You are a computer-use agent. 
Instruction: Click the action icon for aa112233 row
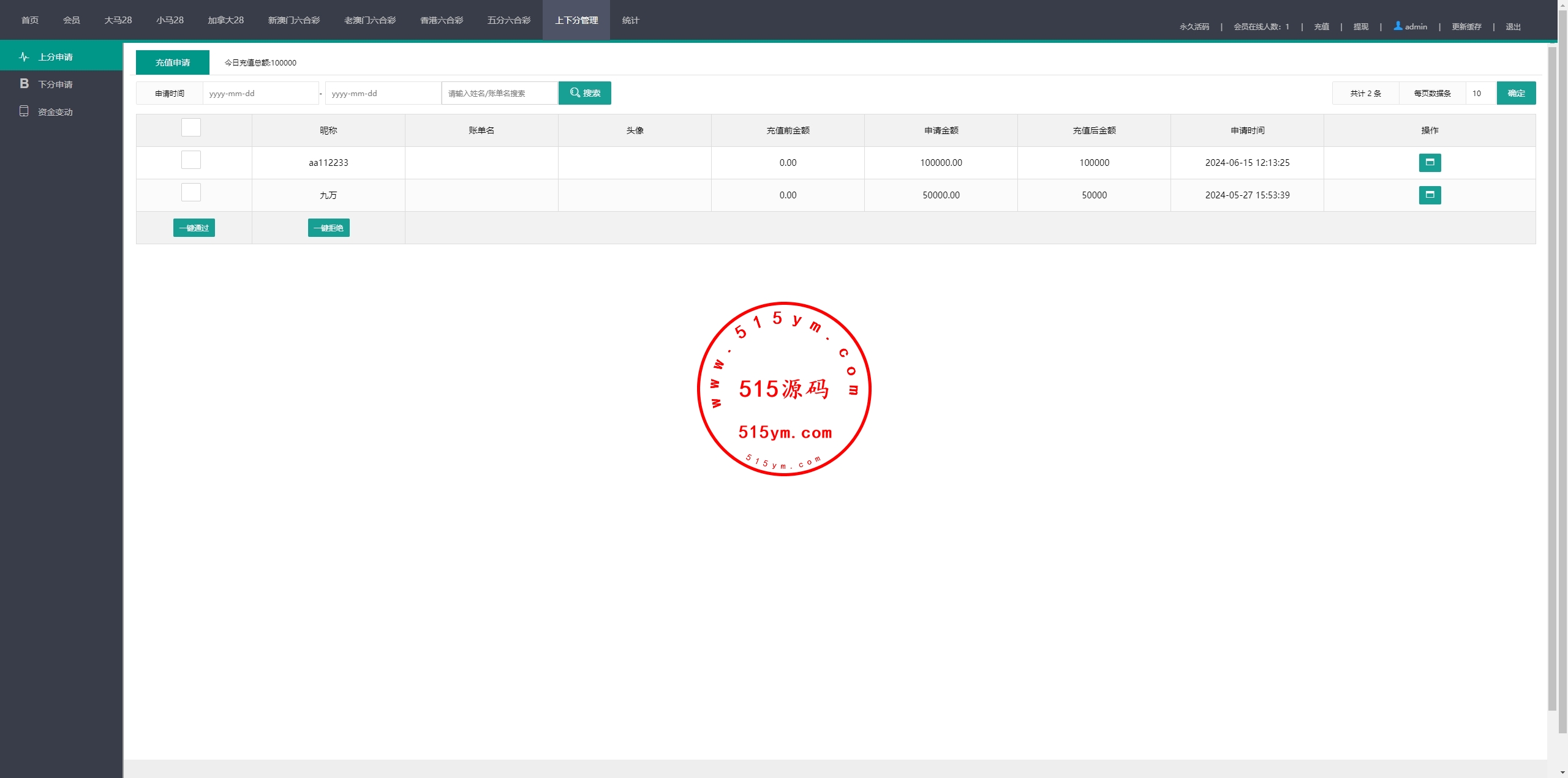pos(1430,163)
